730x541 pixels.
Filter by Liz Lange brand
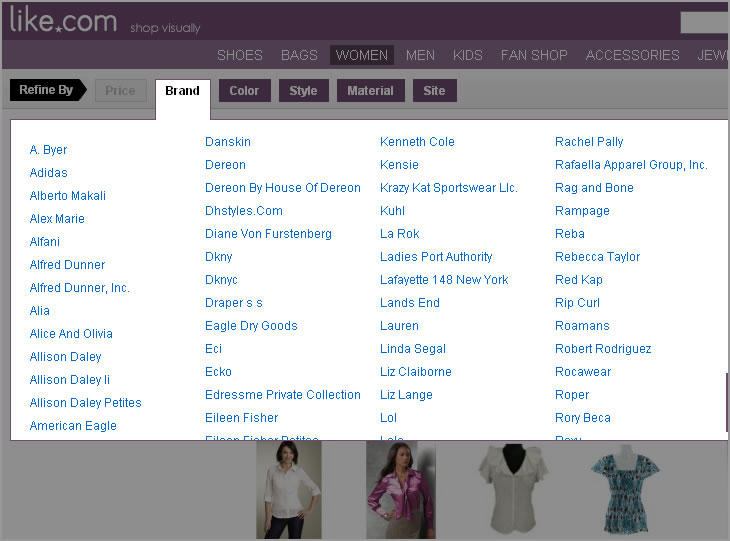click(x=406, y=395)
